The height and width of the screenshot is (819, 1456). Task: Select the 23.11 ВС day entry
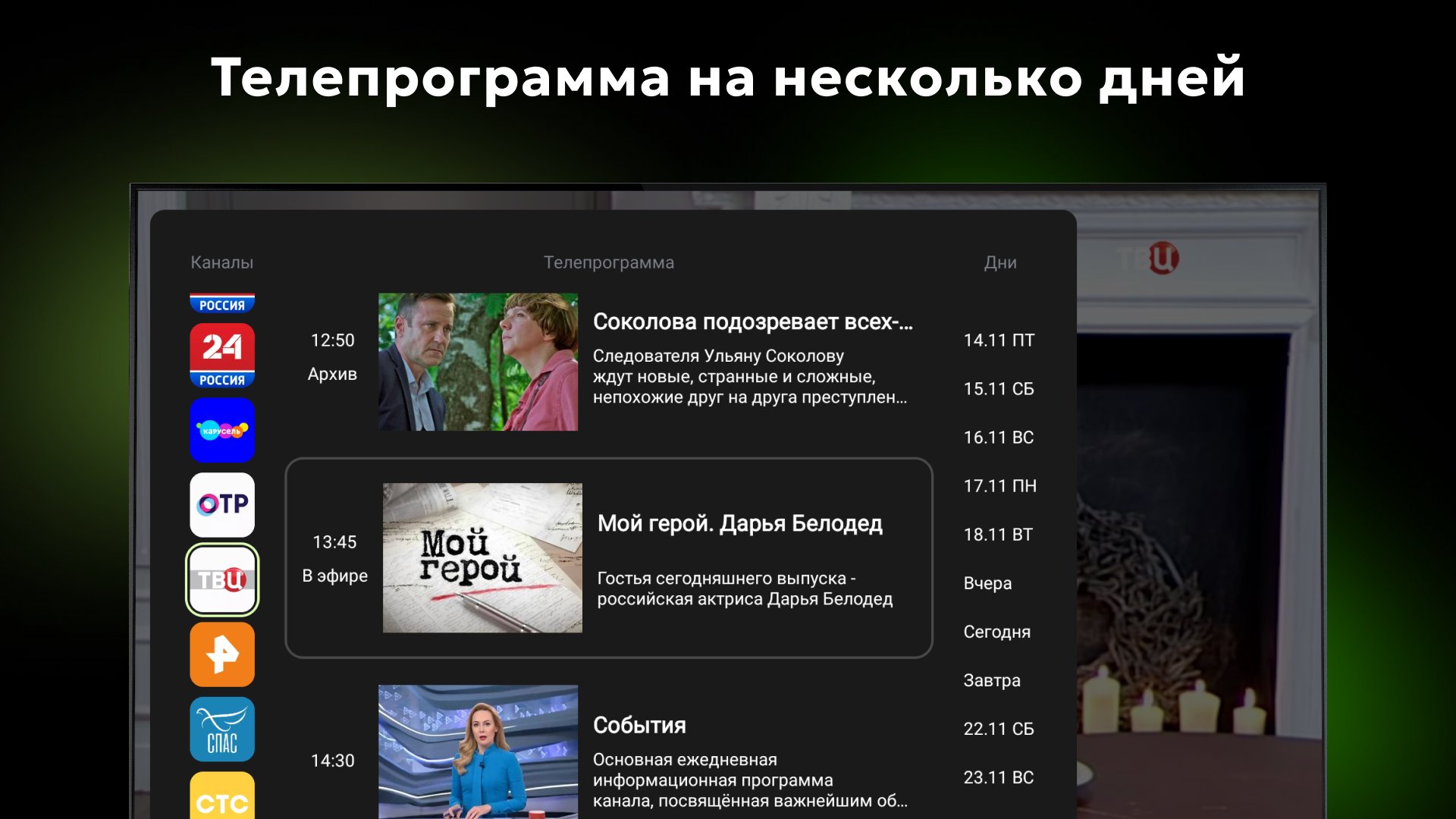998,777
